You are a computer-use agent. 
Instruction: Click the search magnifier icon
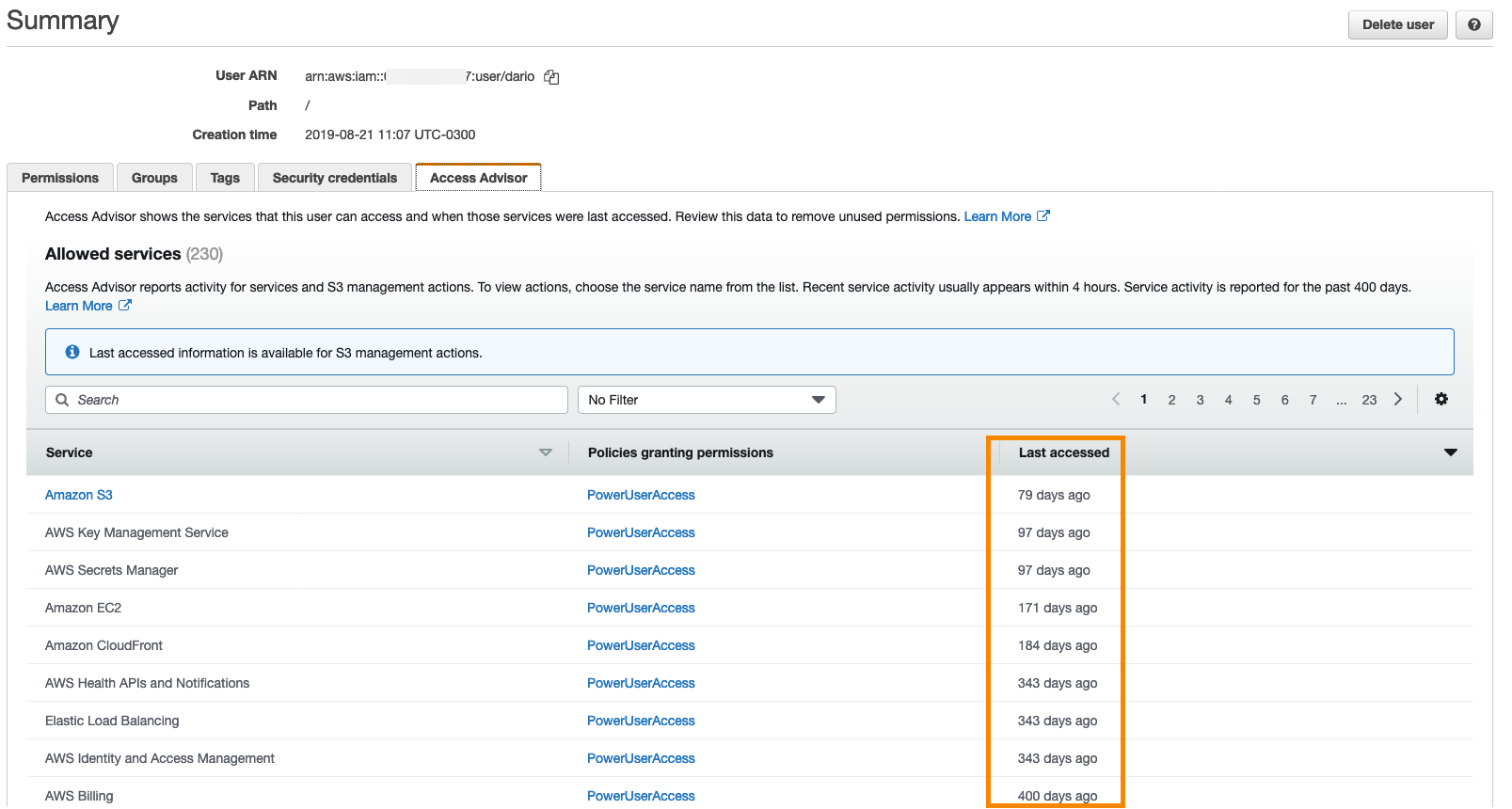[x=62, y=400]
